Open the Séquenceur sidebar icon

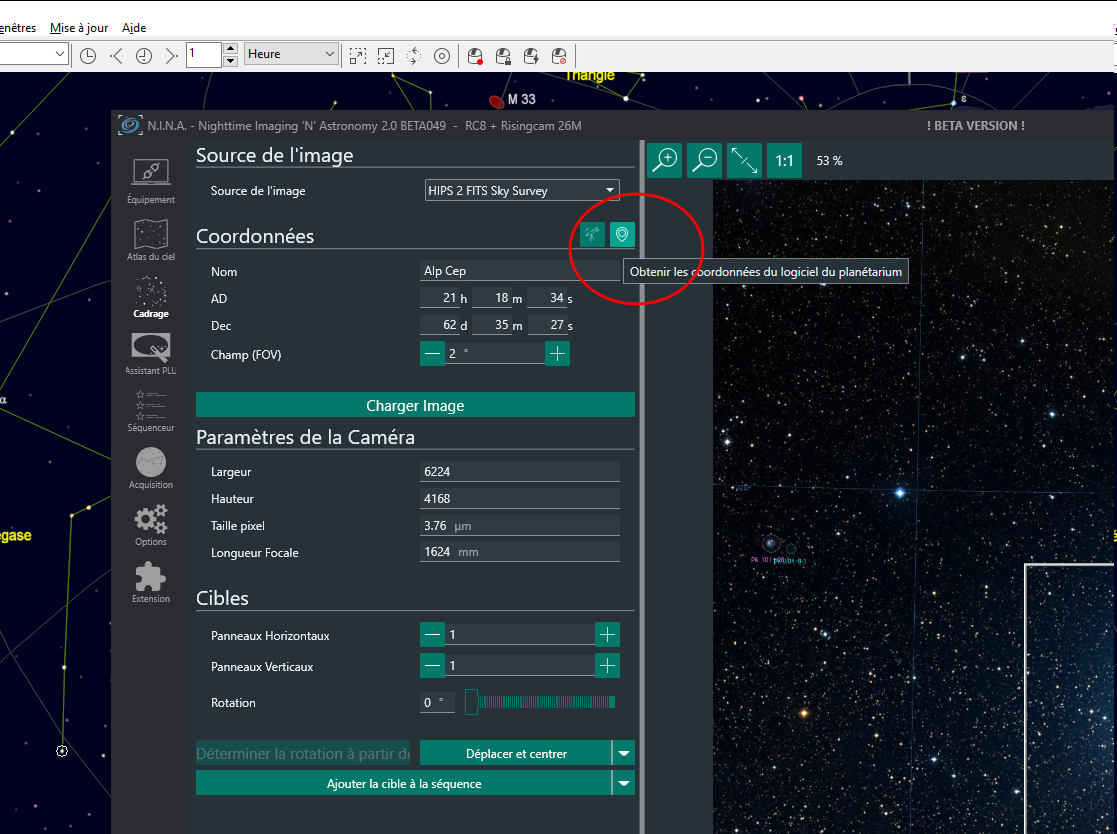pyautogui.click(x=150, y=410)
